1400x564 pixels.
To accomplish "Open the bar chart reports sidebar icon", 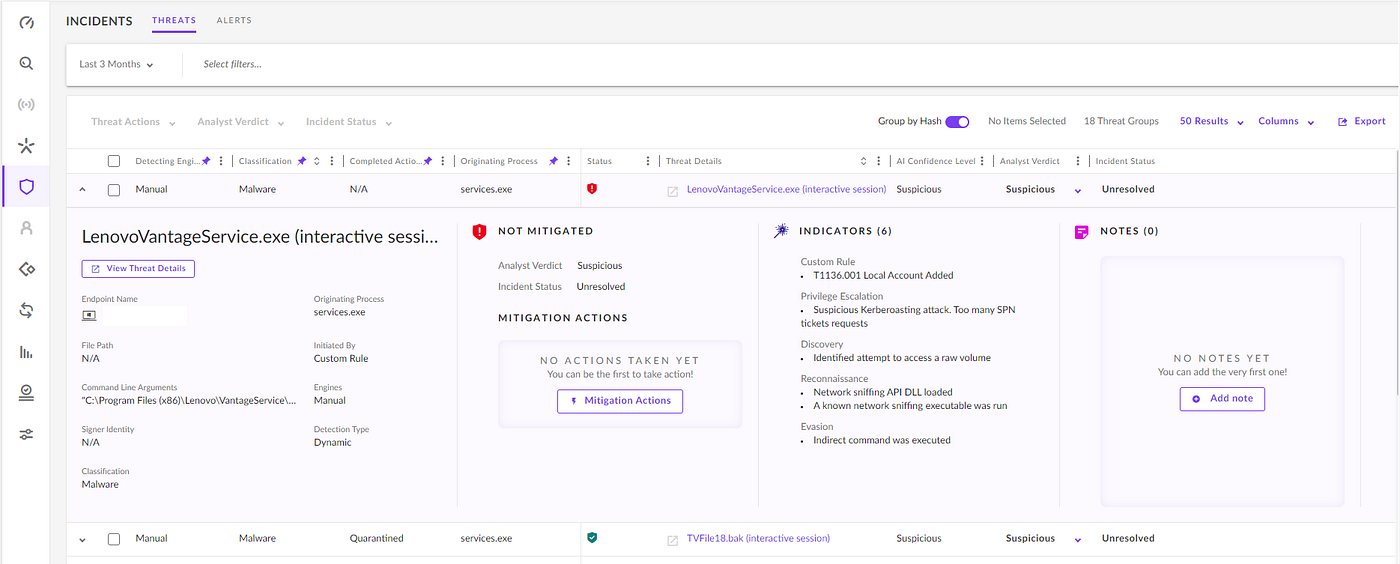I will tap(27, 352).
